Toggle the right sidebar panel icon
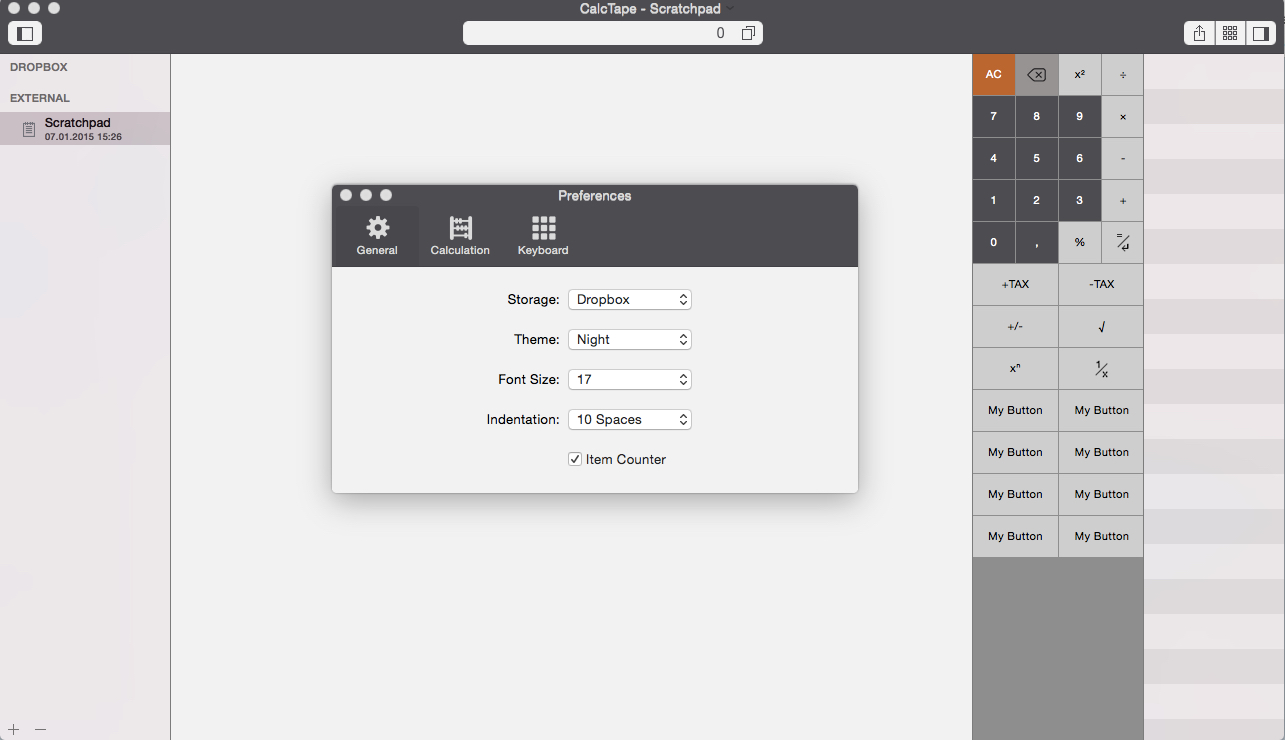1285x740 pixels. 1260,33
